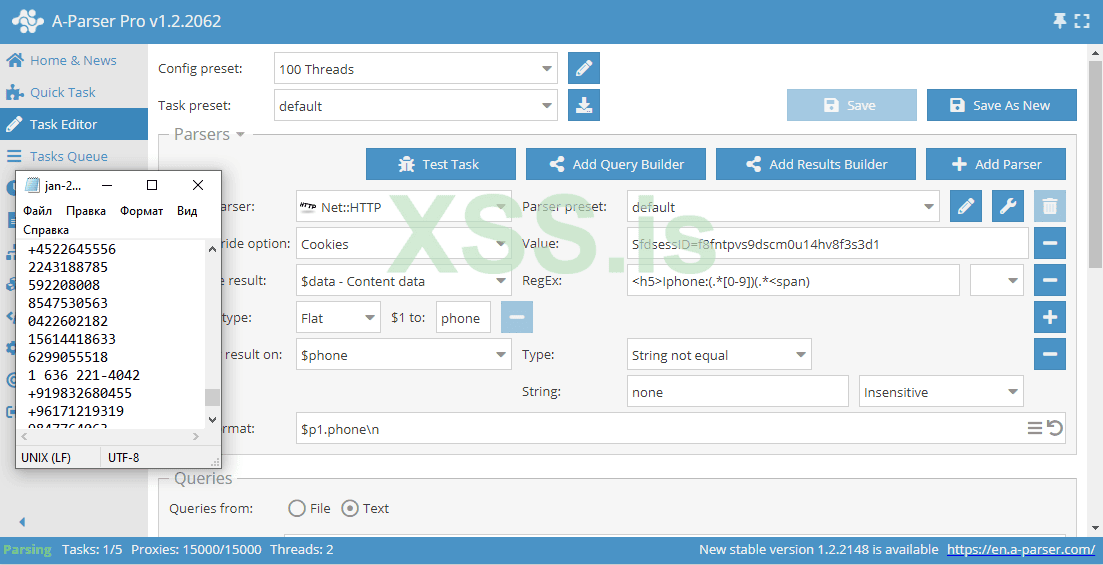Add new row with plus button

point(1050,317)
